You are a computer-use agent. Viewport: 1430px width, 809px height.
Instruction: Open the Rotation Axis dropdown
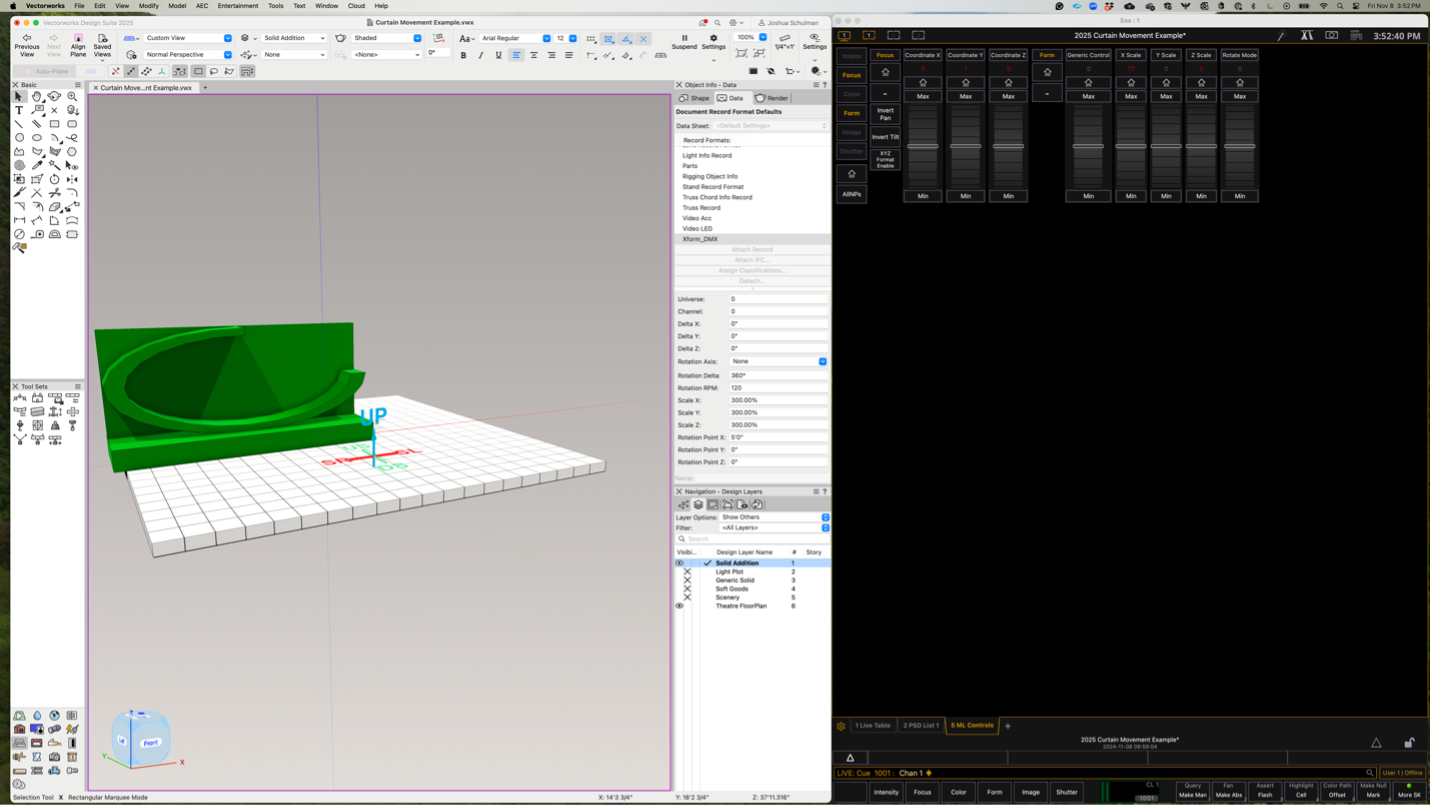(x=778, y=361)
